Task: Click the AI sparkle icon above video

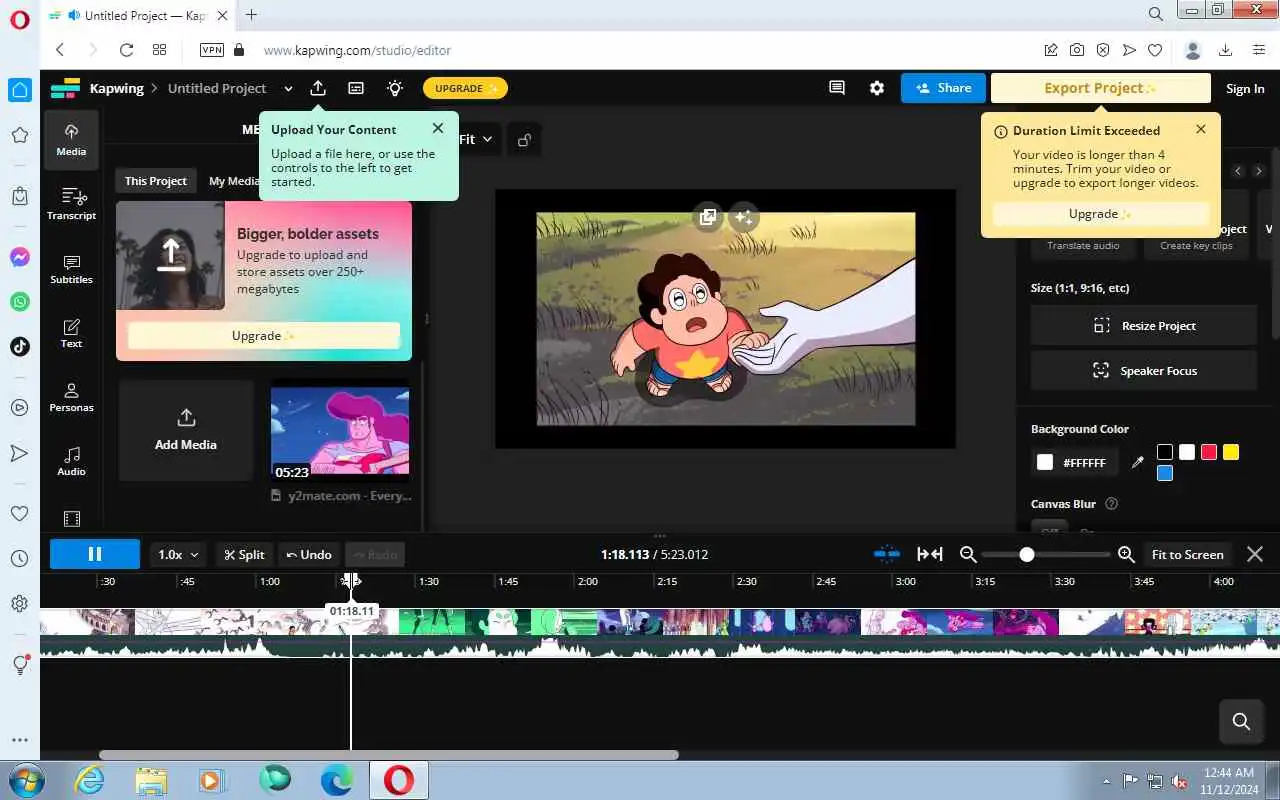Action: coord(743,217)
